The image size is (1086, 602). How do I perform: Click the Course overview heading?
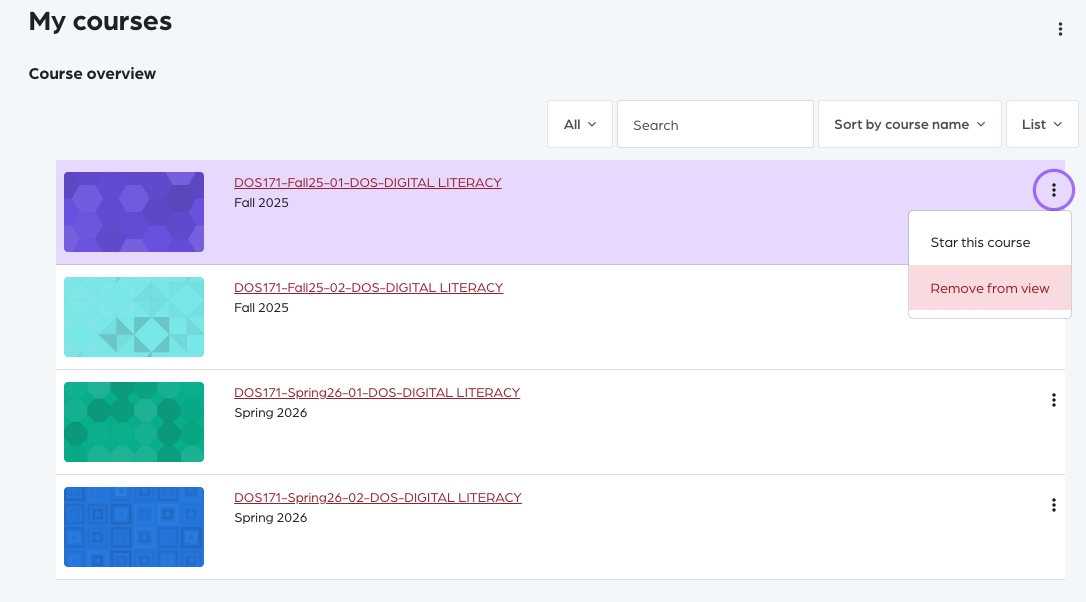92,73
